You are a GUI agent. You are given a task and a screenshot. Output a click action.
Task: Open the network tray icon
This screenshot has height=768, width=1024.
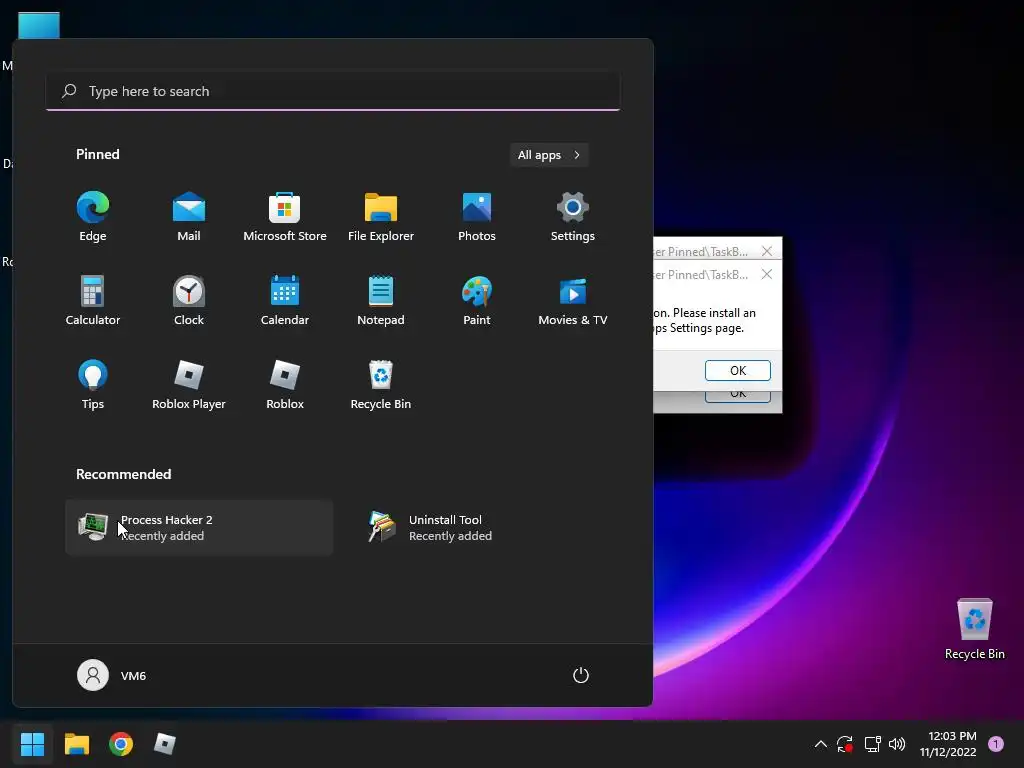[872, 744]
